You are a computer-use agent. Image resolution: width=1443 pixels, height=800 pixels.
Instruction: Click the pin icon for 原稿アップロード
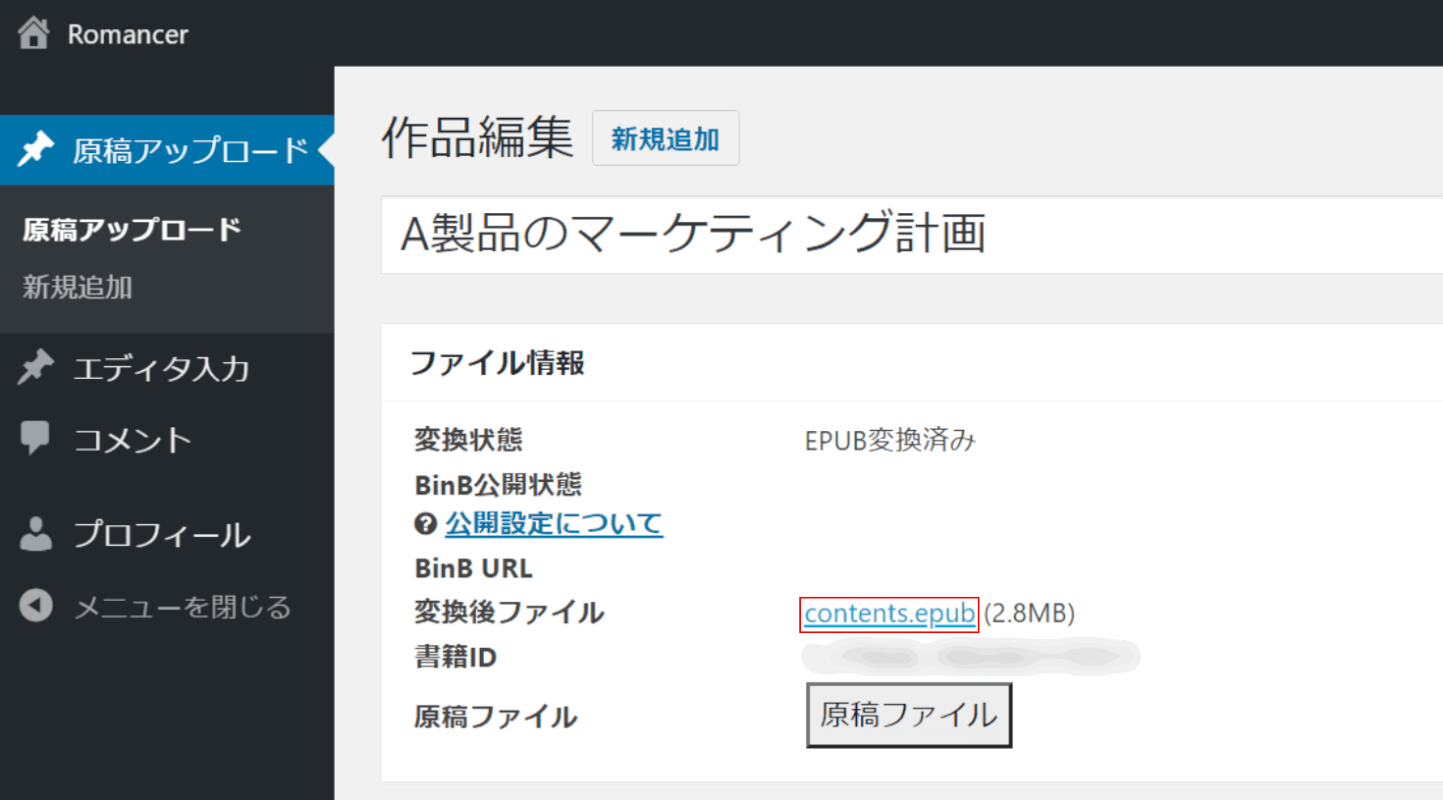click(x=36, y=151)
